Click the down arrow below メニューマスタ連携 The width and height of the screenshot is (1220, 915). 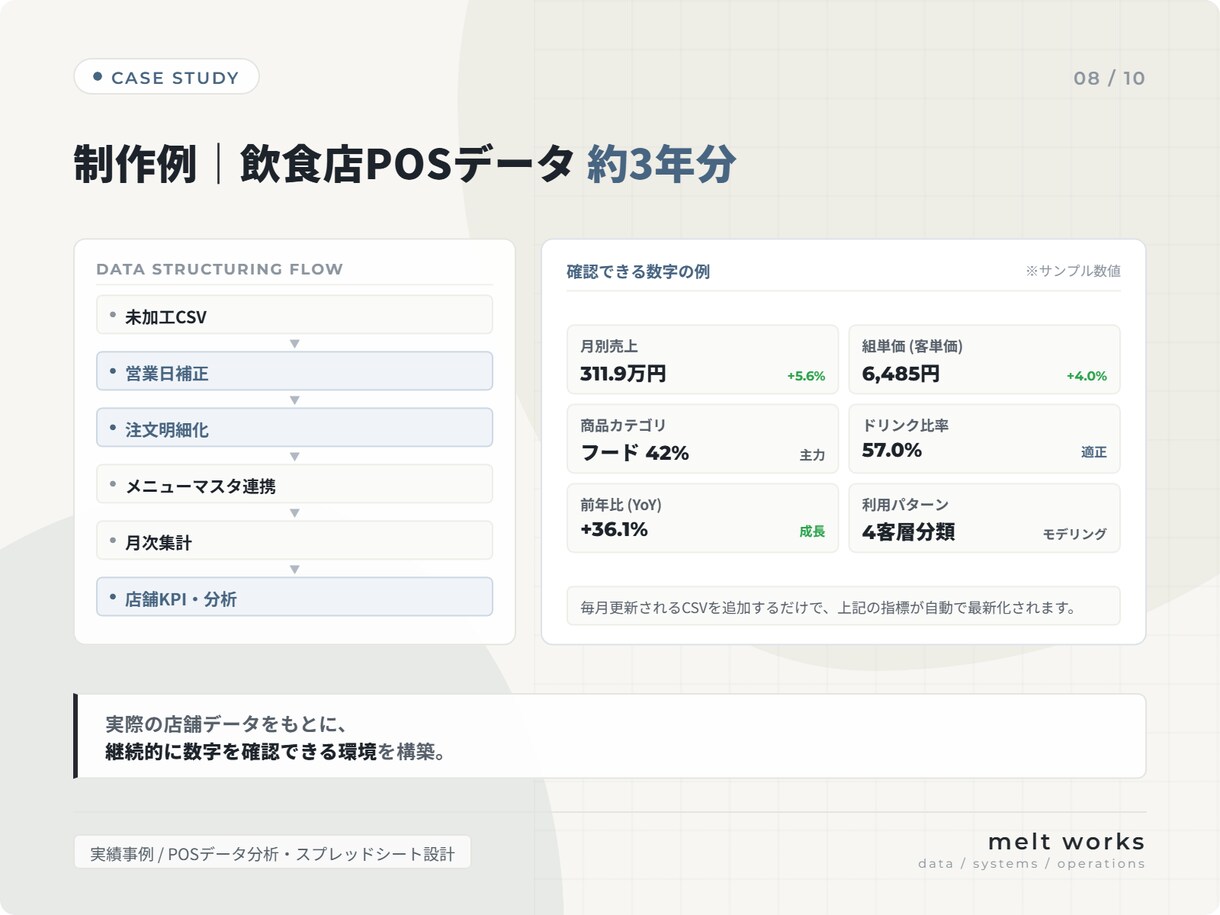tap(294, 513)
